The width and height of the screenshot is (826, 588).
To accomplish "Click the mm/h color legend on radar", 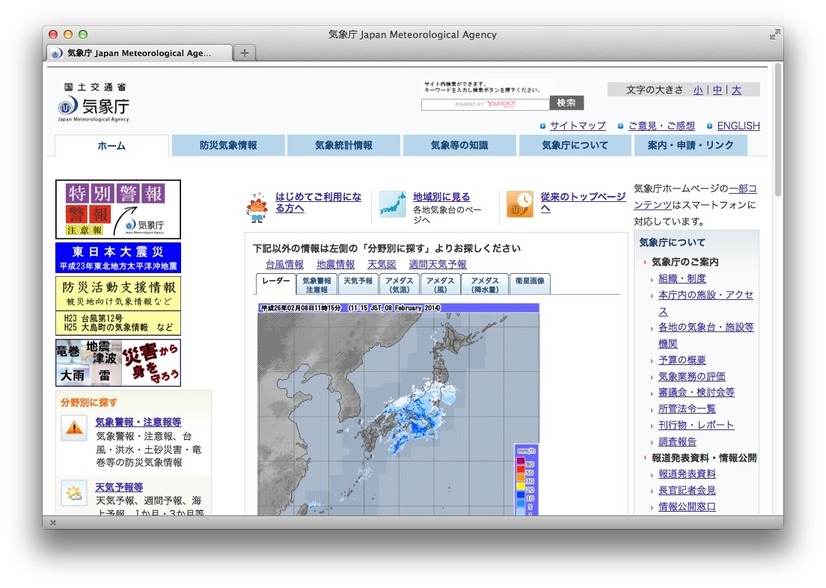I will pos(527,481).
